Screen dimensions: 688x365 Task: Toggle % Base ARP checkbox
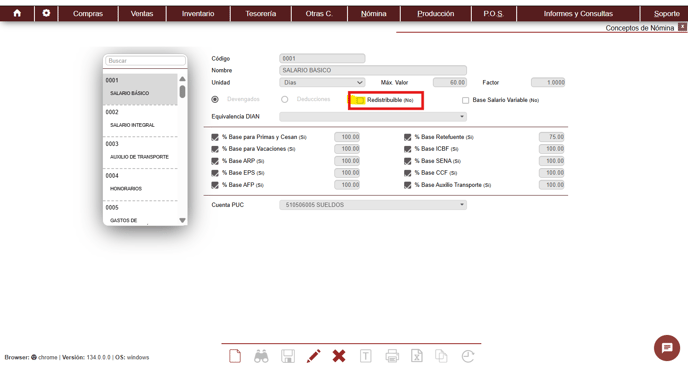[215, 161]
